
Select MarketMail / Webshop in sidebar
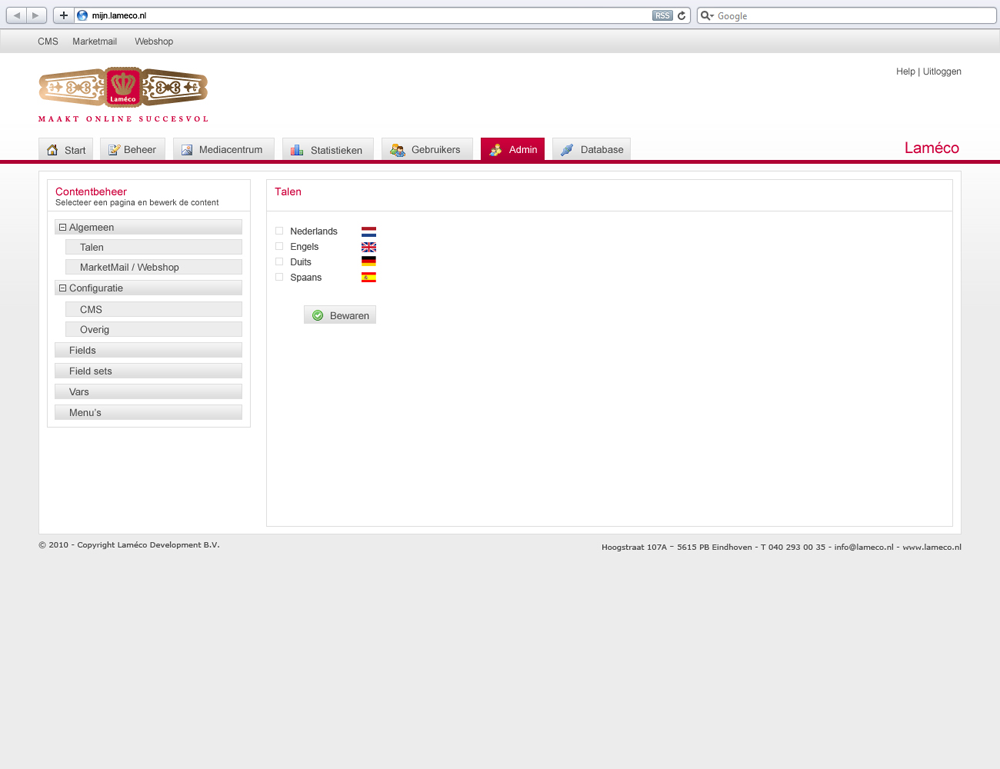(x=129, y=268)
